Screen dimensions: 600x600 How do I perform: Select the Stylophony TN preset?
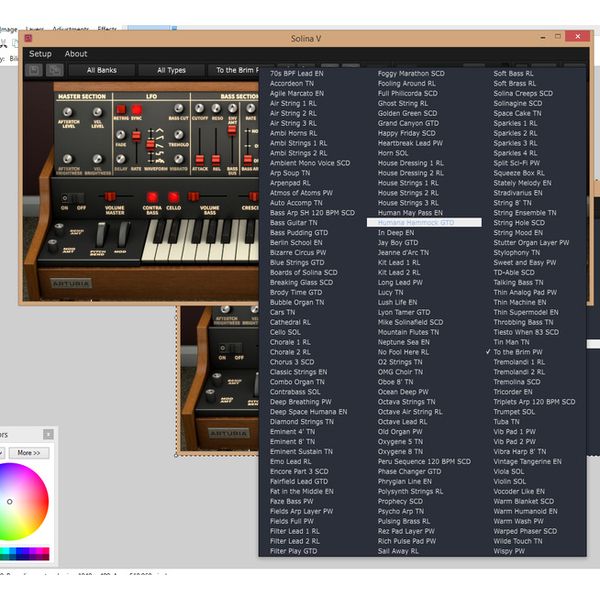[x=517, y=253]
